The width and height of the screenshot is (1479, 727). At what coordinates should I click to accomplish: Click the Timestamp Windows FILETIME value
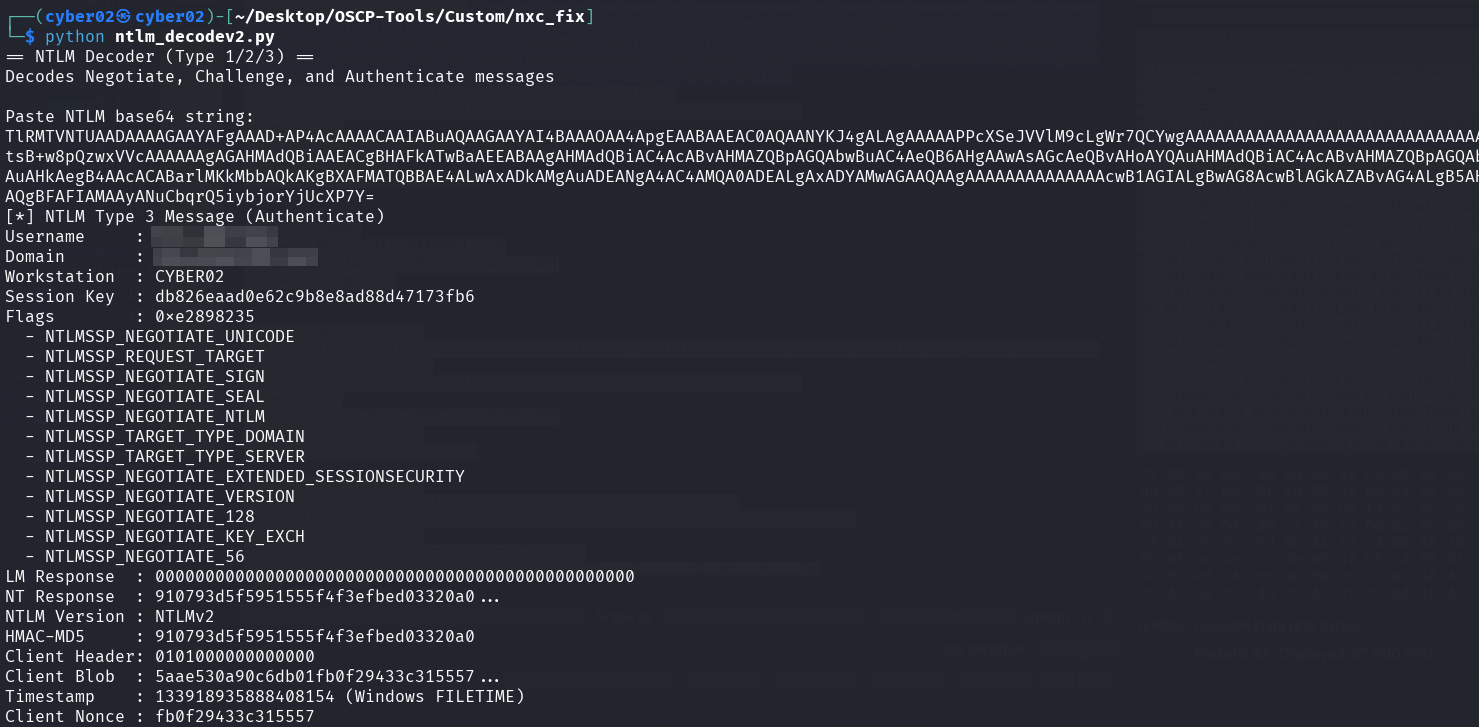[340, 696]
